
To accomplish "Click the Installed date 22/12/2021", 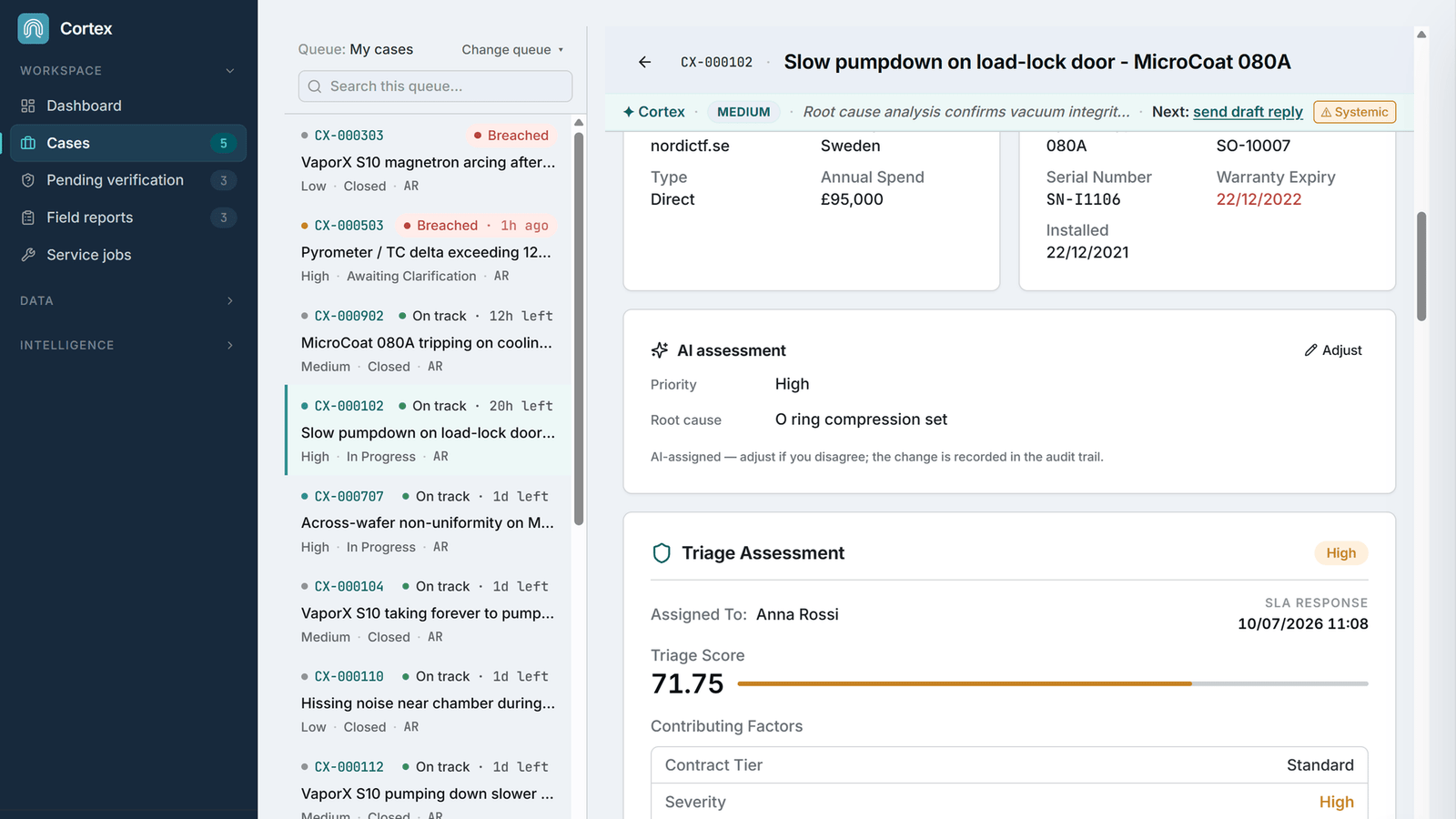I will (1087, 252).
